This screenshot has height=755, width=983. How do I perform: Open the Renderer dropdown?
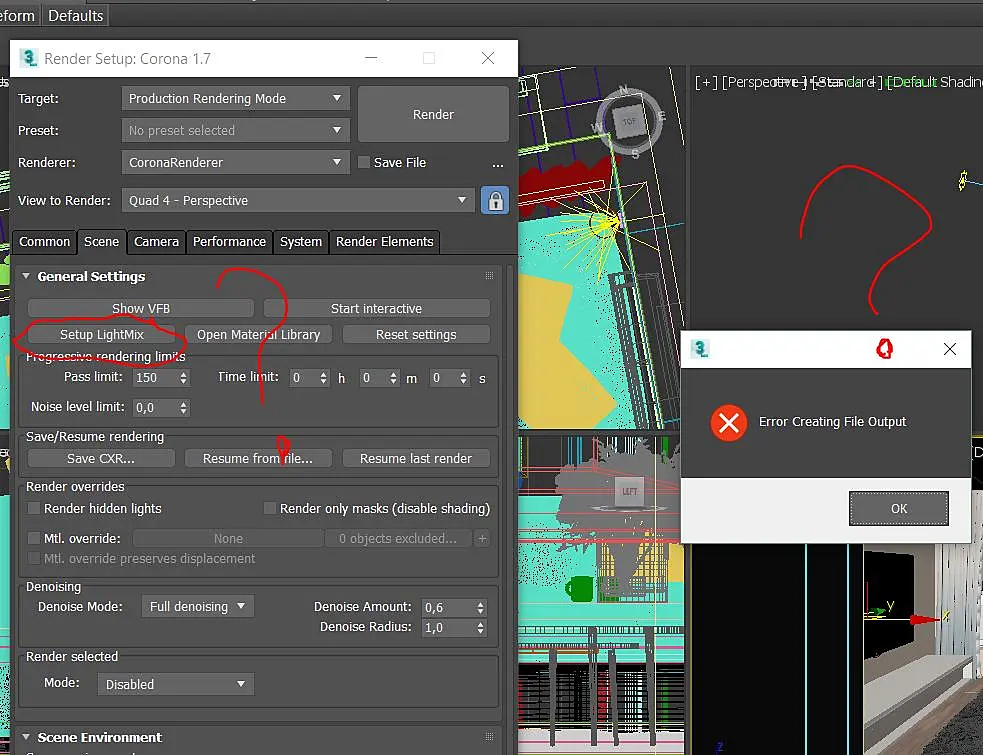tap(235, 162)
